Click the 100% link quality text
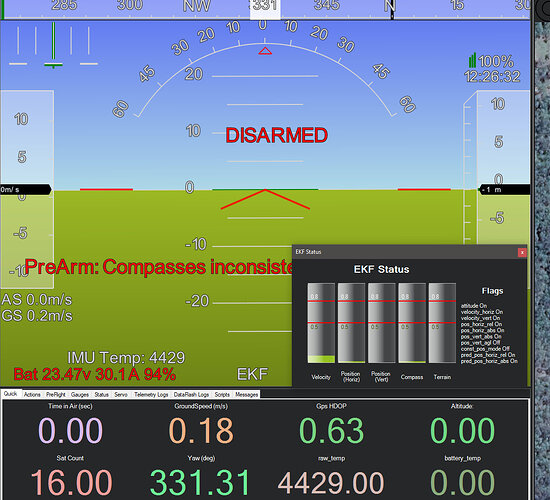This screenshot has height=500, width=550. [x=496, y=62]
